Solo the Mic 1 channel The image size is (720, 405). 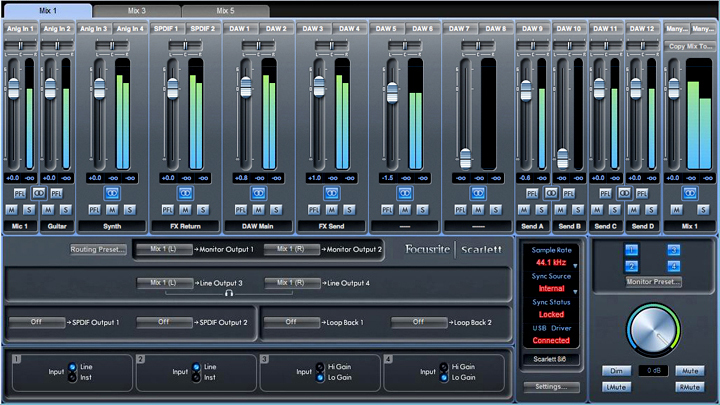point(28,209)
